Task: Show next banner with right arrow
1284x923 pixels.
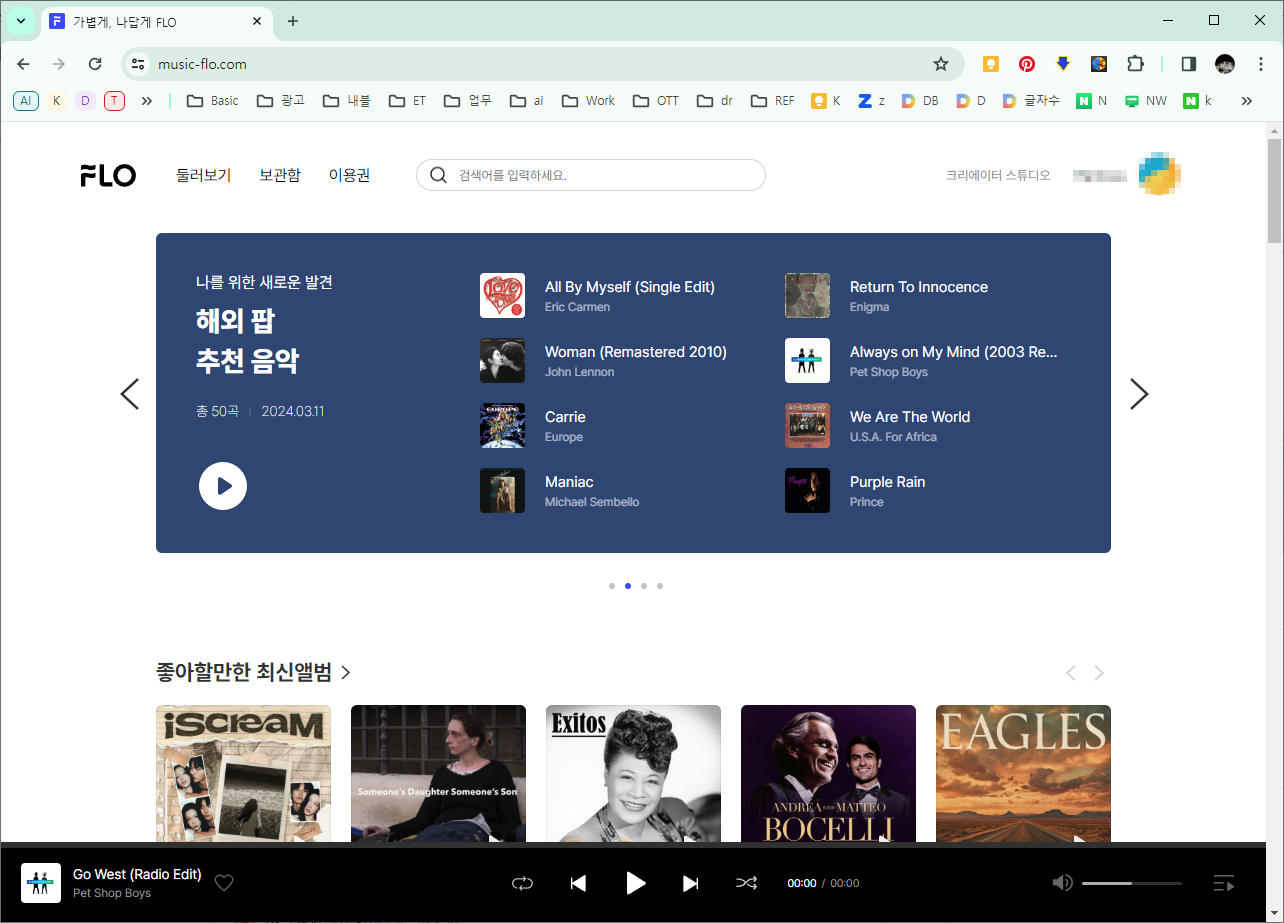Action: tap(1139, 394)
